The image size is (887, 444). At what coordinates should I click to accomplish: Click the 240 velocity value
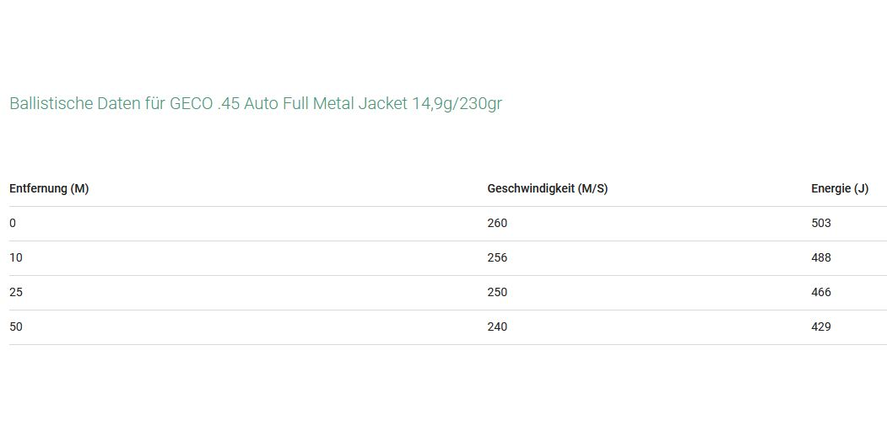coord(497,327)
